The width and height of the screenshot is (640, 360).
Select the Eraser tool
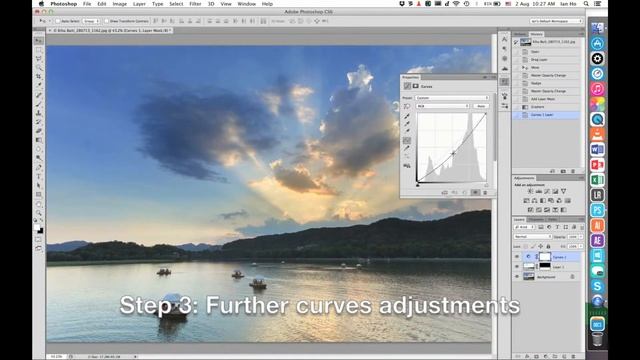[x=39, y=131]
